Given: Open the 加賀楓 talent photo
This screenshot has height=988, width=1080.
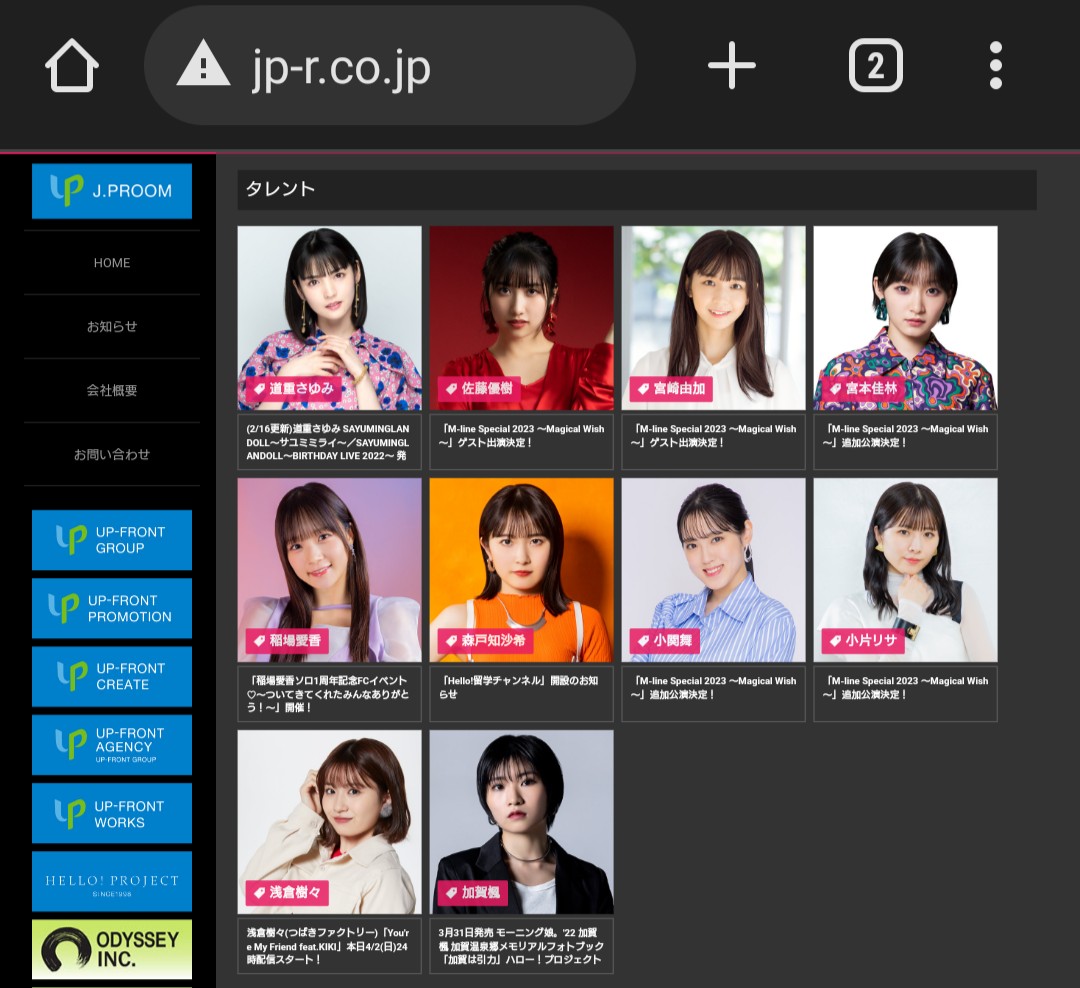Looking at the screenshot, I should click(x=521, y=822).
